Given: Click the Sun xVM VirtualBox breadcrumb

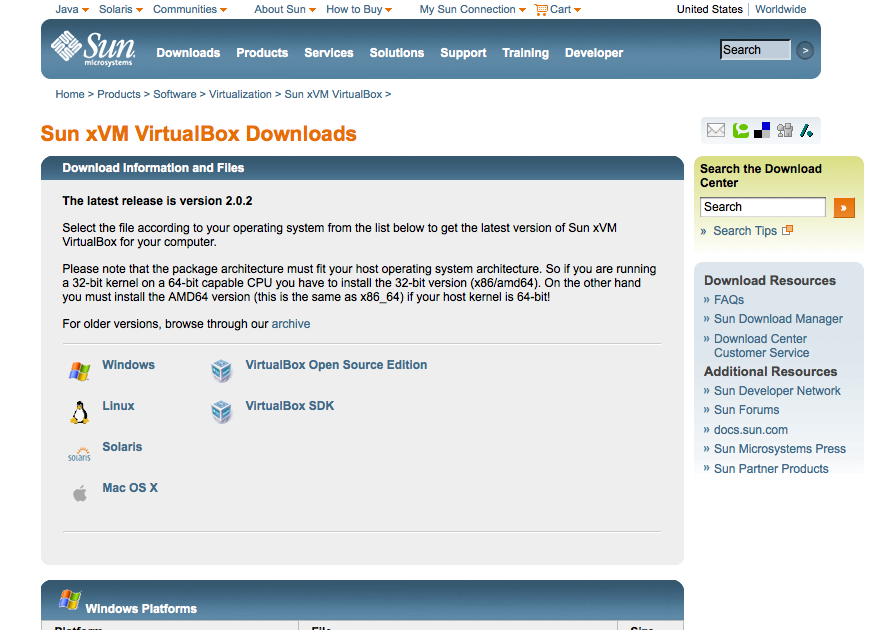Looking at the screenshot, I should pos(333,94).
